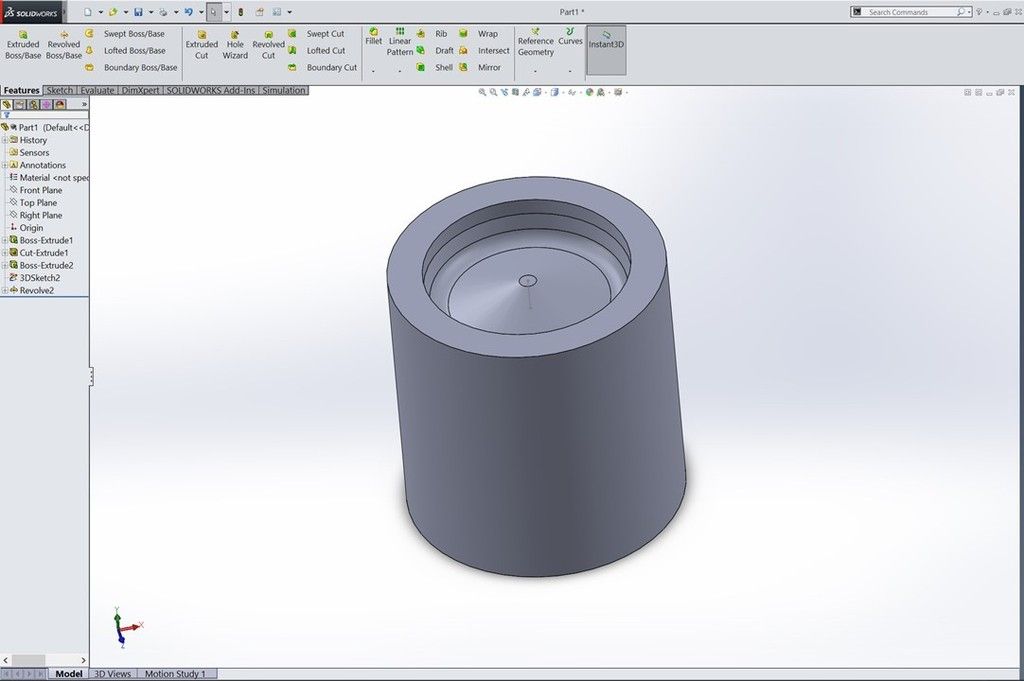Select the Linear Pattern tool
The image size is (1024, 681).
click(400, 42)
